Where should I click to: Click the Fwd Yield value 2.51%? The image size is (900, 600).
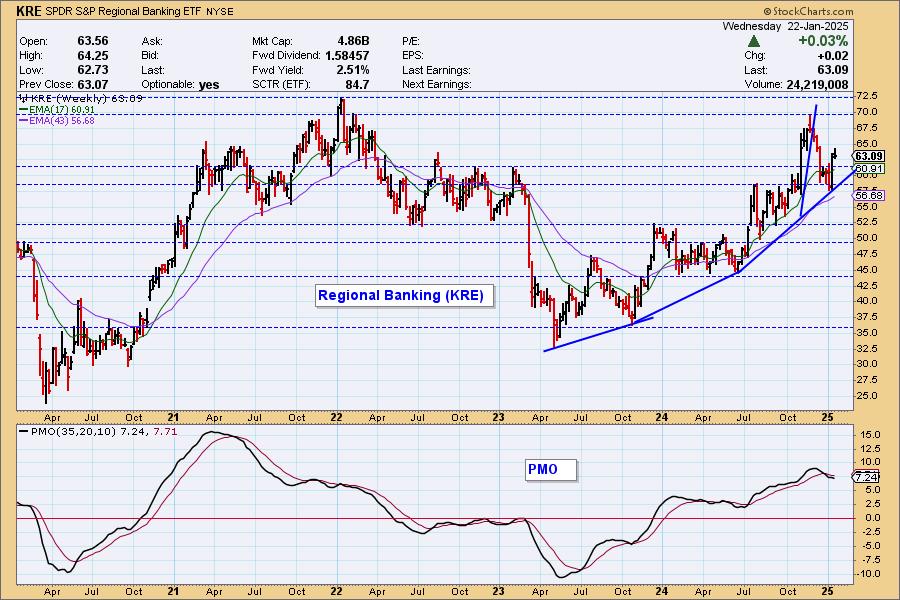click(x=353, y=70)
